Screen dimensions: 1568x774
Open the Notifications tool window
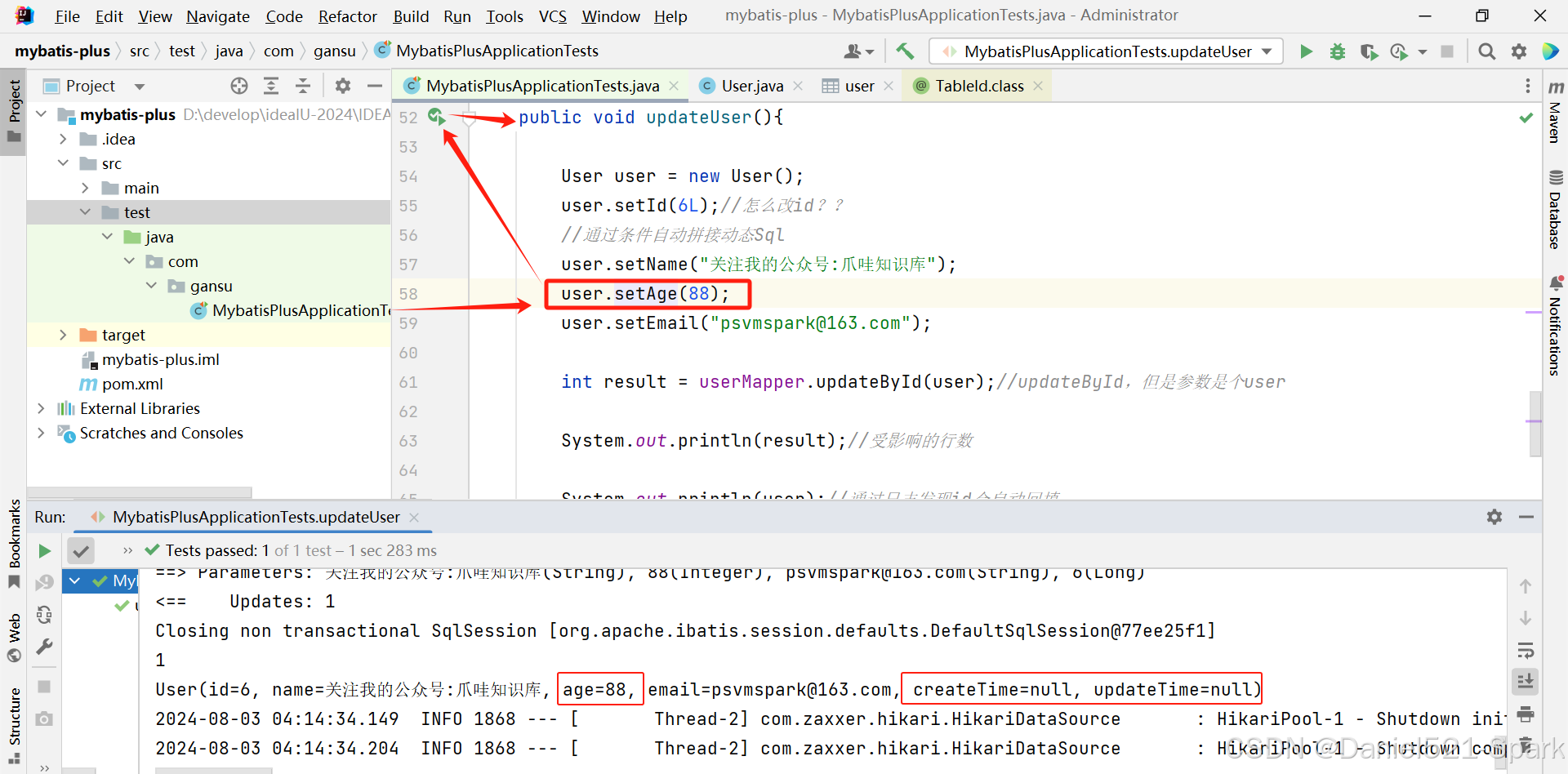tap(1556, 326)
